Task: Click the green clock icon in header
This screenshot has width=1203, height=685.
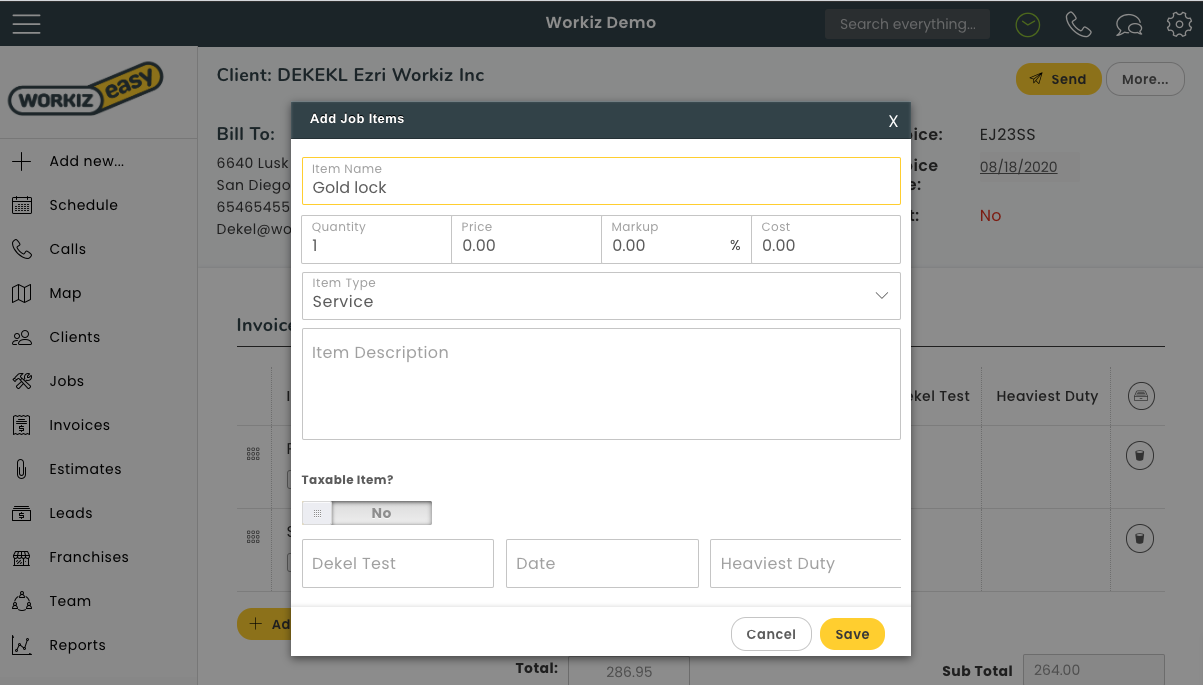Action: click(1027, 24)
